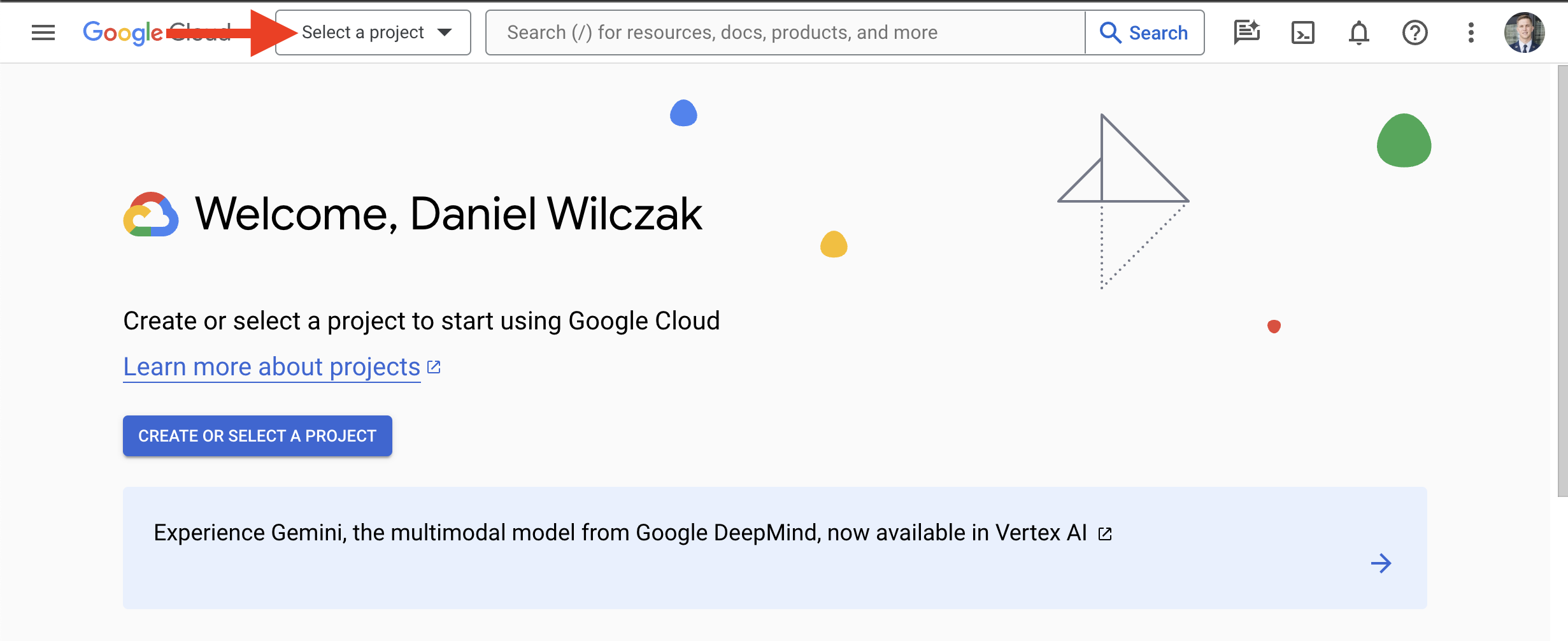Click the Search button
Viewport: 1568px width, 641px height.
coord(1144,32)
